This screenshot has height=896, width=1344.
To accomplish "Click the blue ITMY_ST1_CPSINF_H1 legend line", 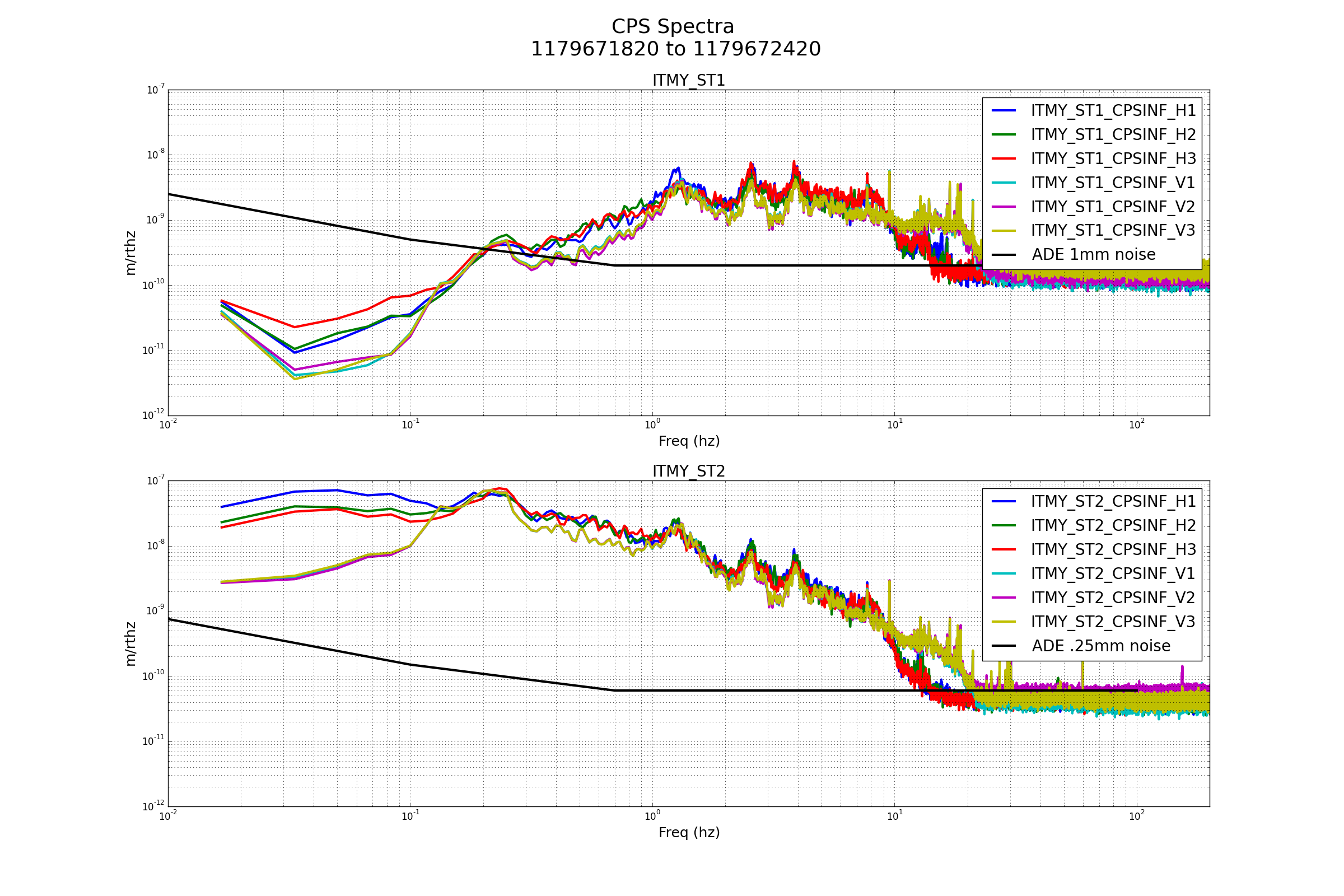I will (1004, 110).
